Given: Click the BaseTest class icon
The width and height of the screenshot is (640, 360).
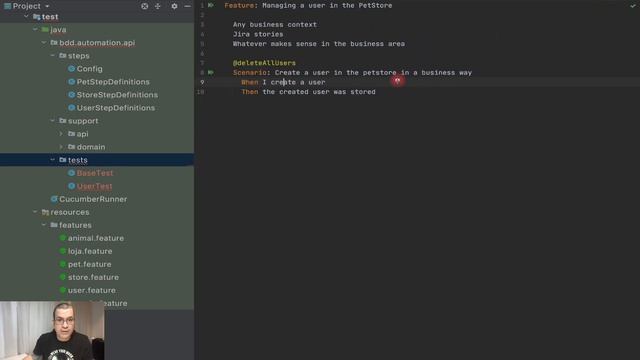Looking at the screenshot, I should [x=71, y=173].
